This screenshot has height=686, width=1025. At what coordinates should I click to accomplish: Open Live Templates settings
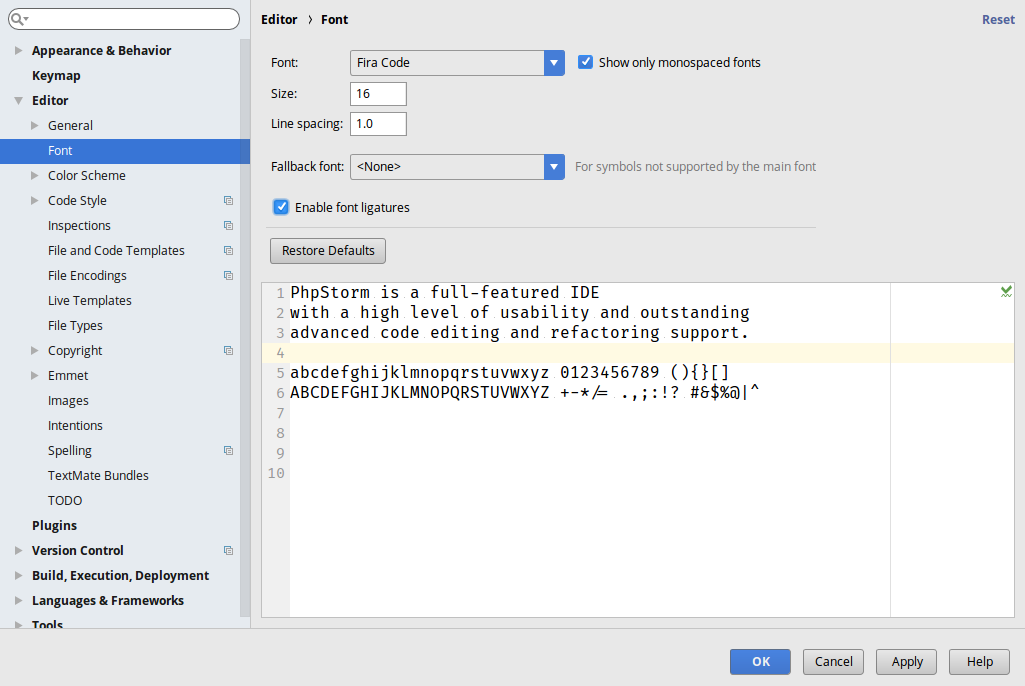(x=90, y=301)
